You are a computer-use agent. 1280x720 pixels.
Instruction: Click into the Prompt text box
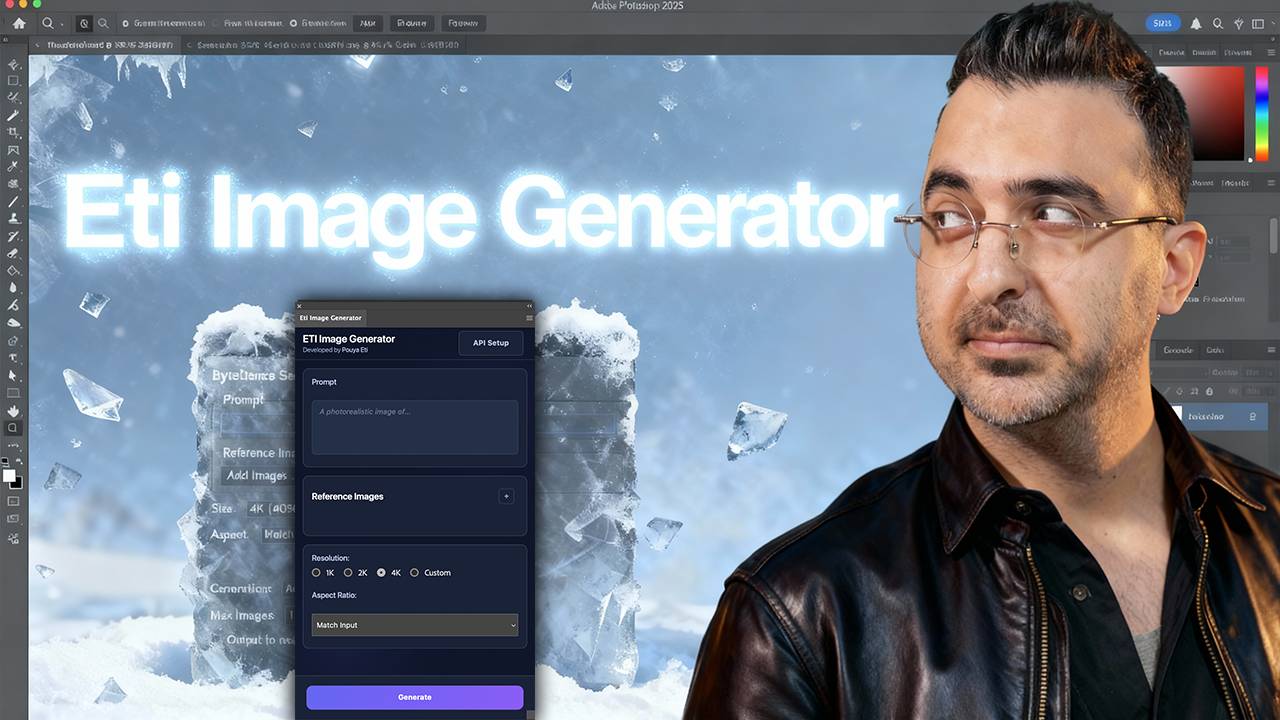(x=415, y=427)
